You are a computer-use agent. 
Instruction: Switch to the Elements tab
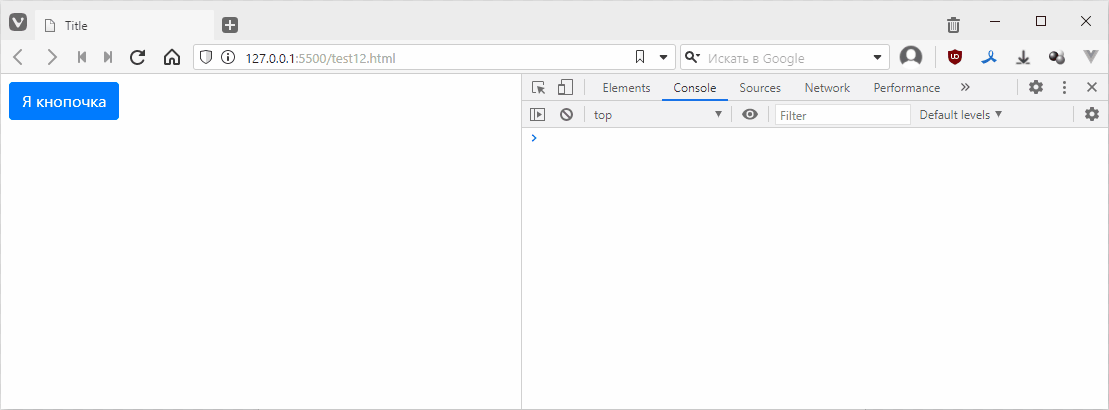point(626,88)
